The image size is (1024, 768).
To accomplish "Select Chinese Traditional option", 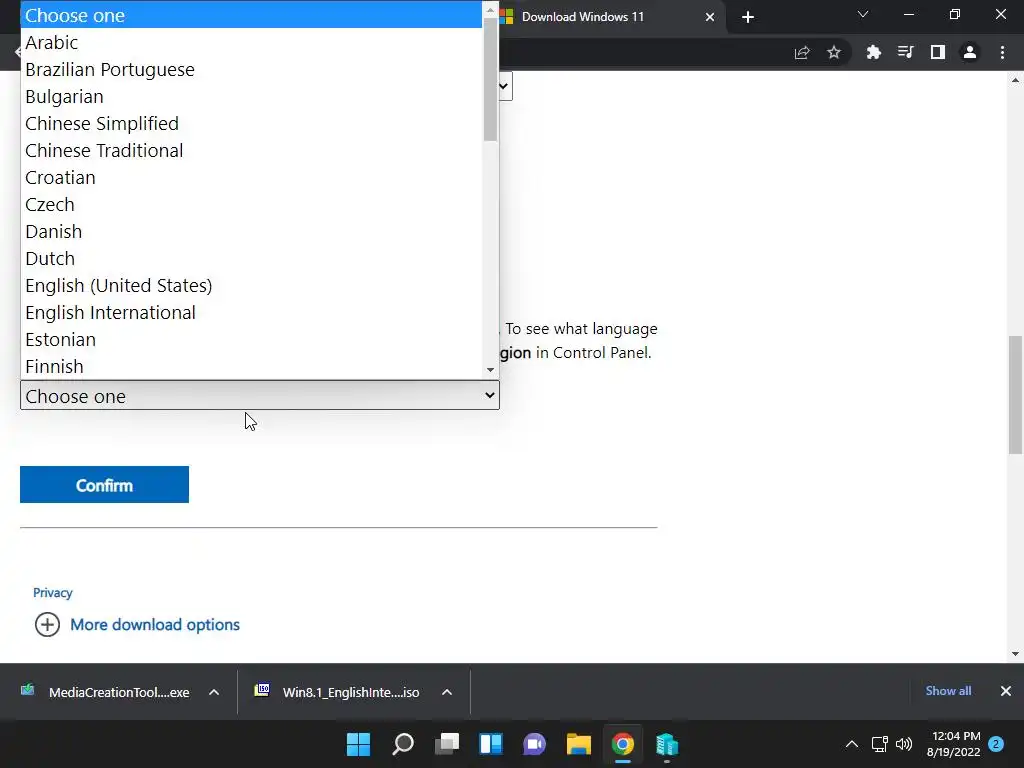I will [x=251, y=150].
